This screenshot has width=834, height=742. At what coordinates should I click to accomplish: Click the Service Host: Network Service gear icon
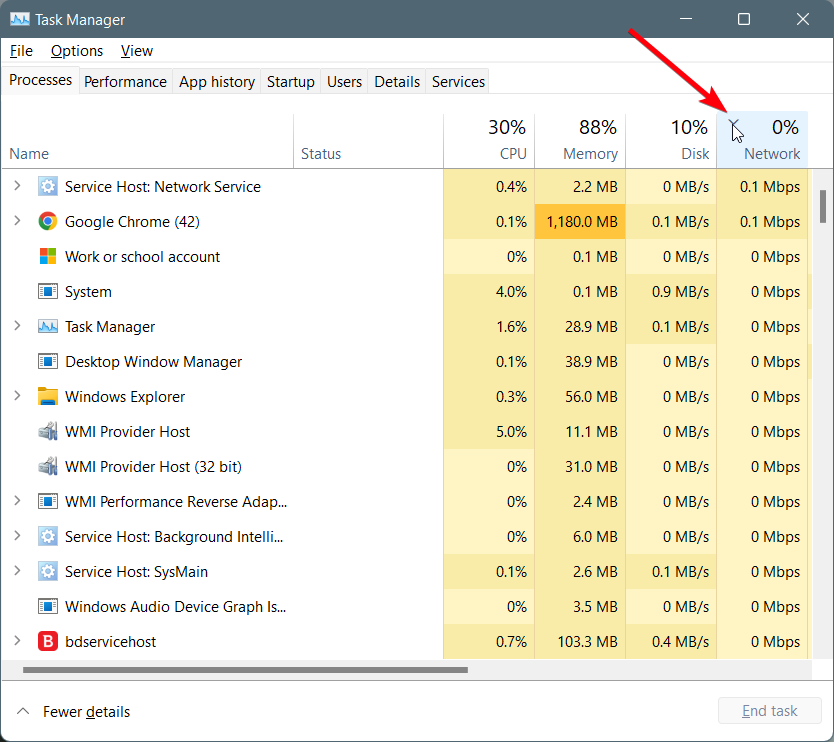click(x=48, y=187)
